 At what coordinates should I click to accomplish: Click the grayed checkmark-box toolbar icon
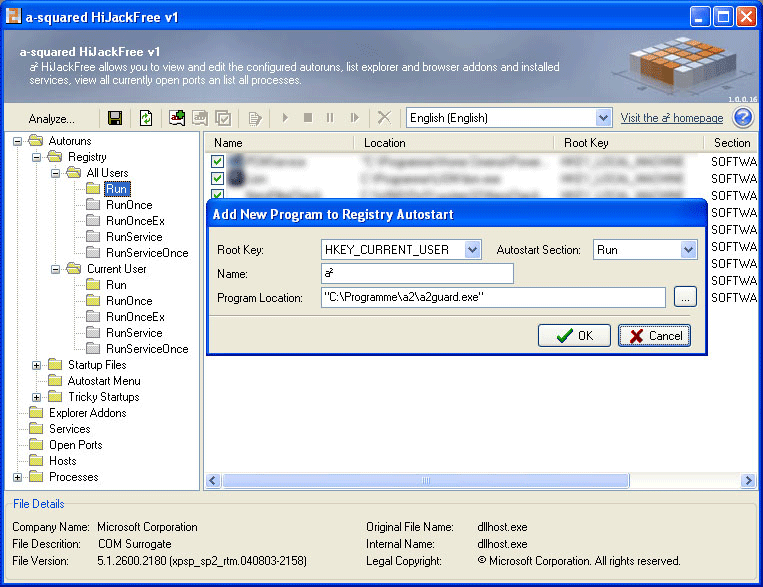[223, 118]
